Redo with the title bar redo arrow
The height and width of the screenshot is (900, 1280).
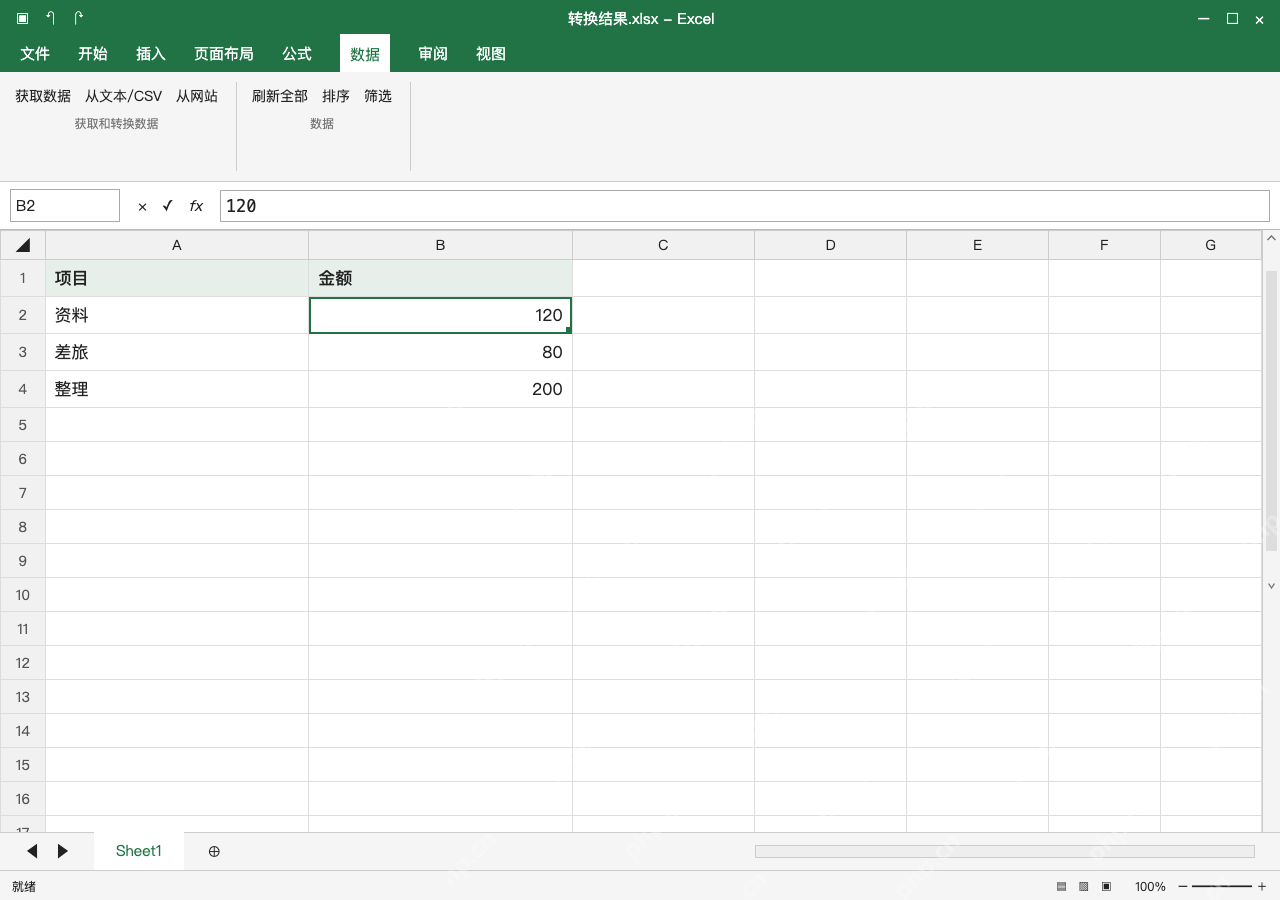pos(78,18)
